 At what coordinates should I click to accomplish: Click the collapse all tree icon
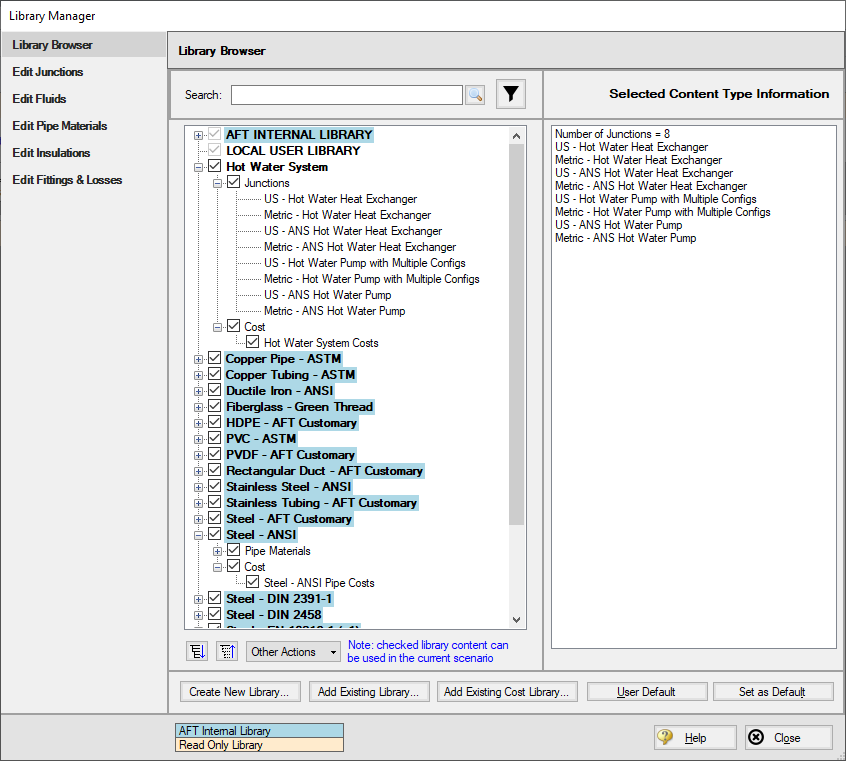point(227,651)
